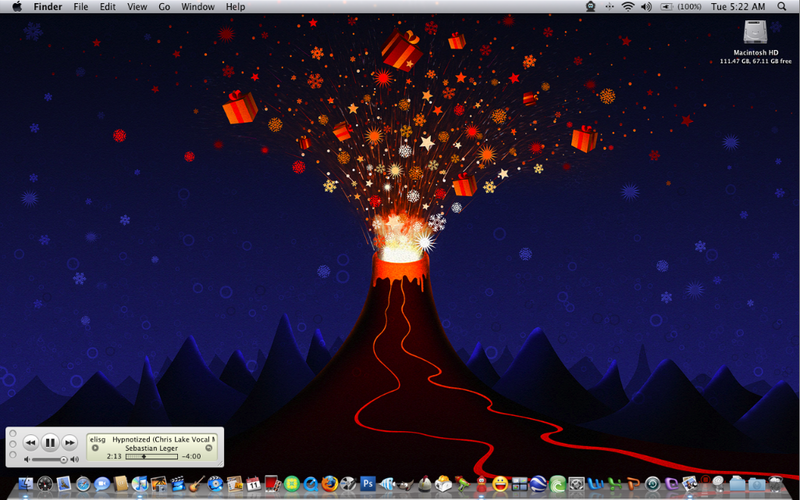The width and height of the screenshot is (800, 500).
Task: Select the Macintosh HD drive icon
Action: pyautogui.click(x=755, y=32)
